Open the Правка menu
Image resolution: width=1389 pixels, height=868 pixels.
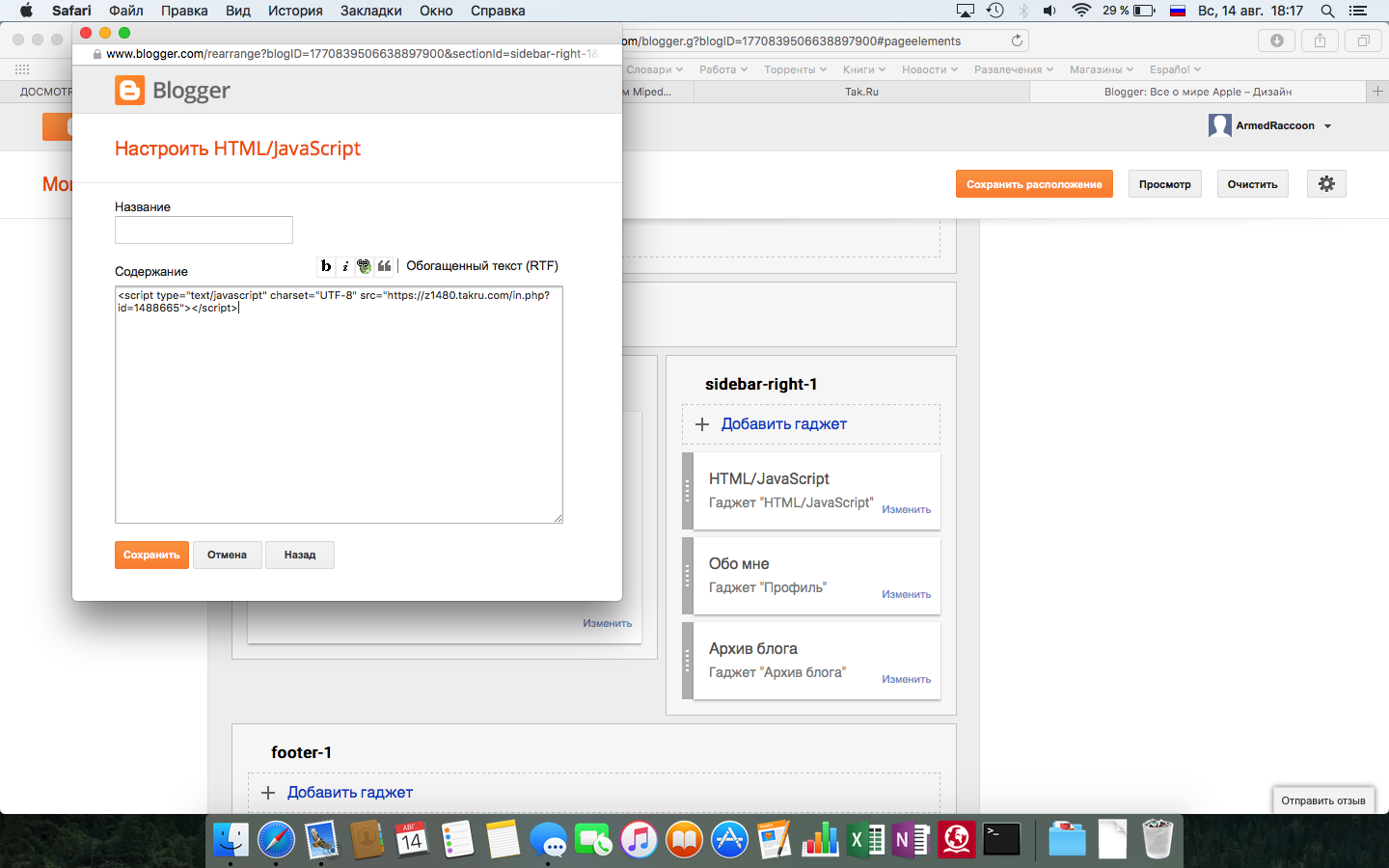tap(184, 11)
